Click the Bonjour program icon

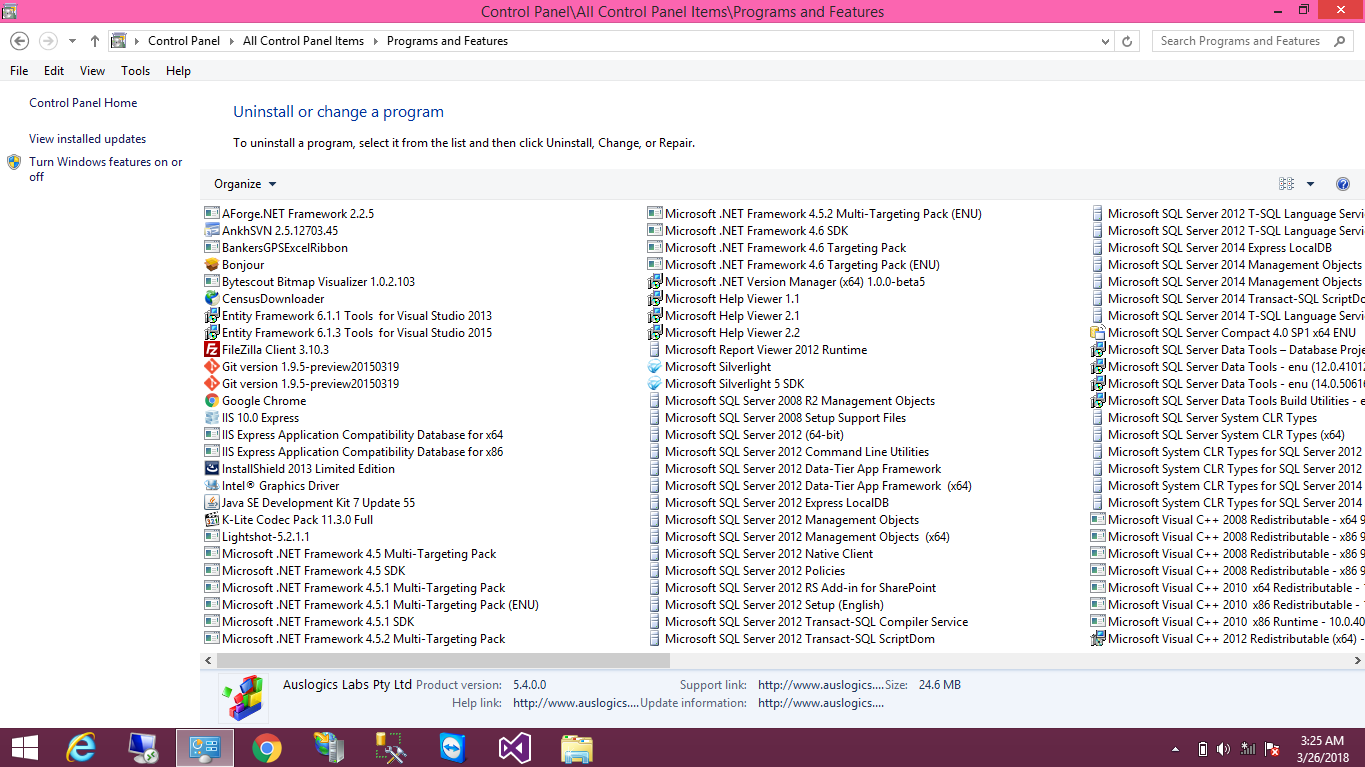pos(212,265)
